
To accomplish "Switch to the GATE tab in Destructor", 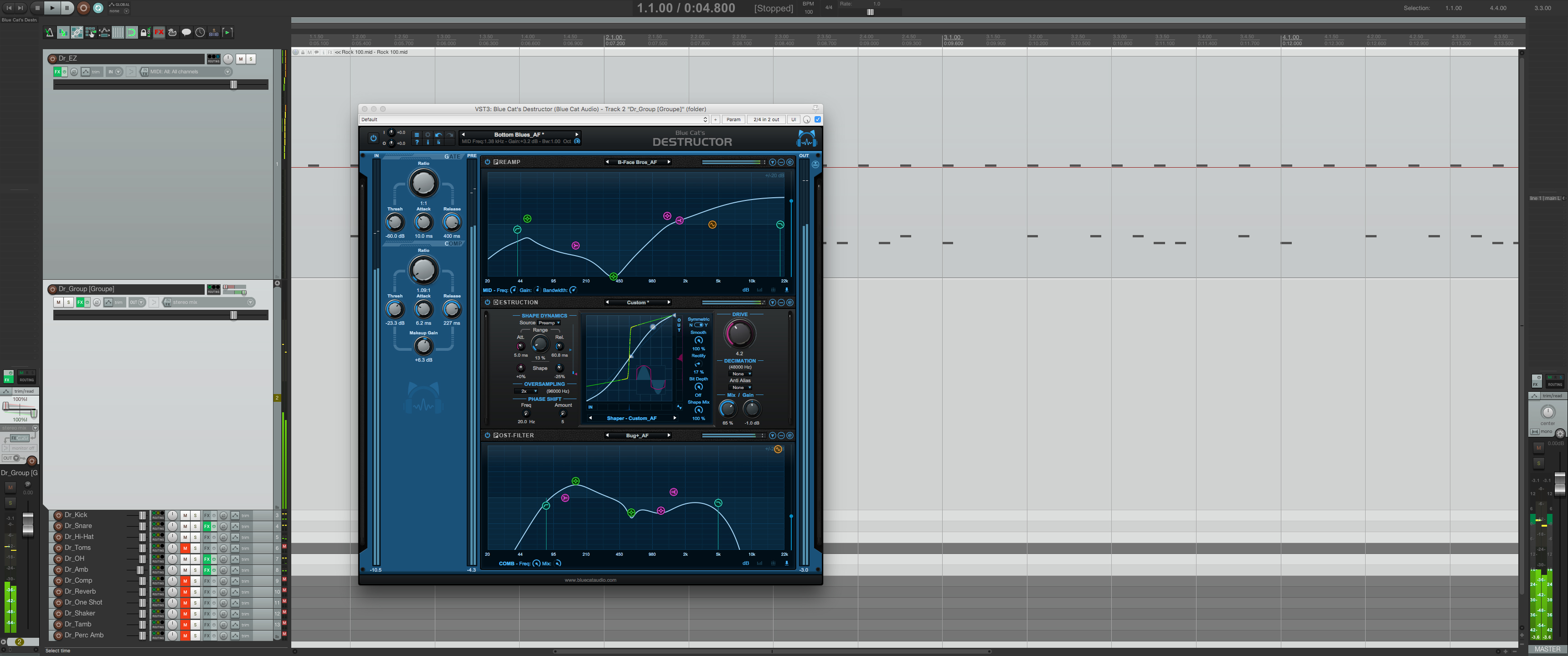I will tap(453, 156).
